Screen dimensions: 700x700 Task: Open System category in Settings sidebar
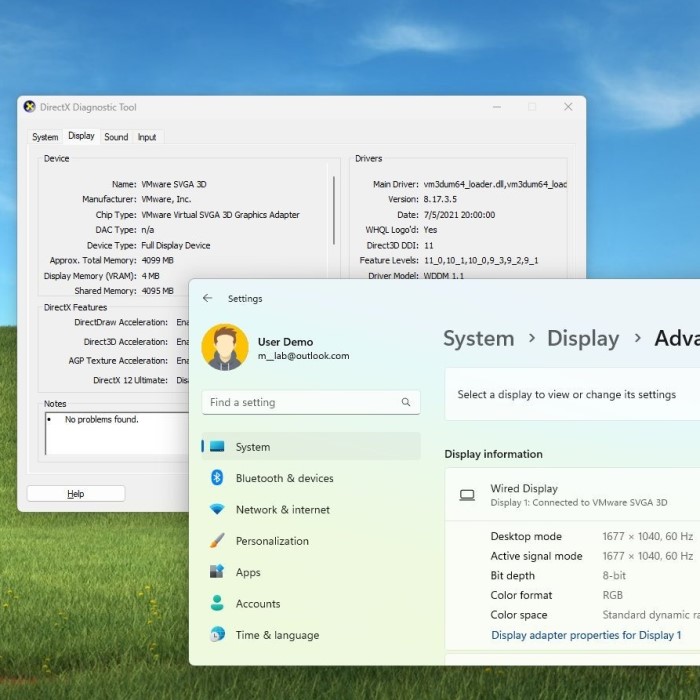pyautogui.click(x=311, y=446)
